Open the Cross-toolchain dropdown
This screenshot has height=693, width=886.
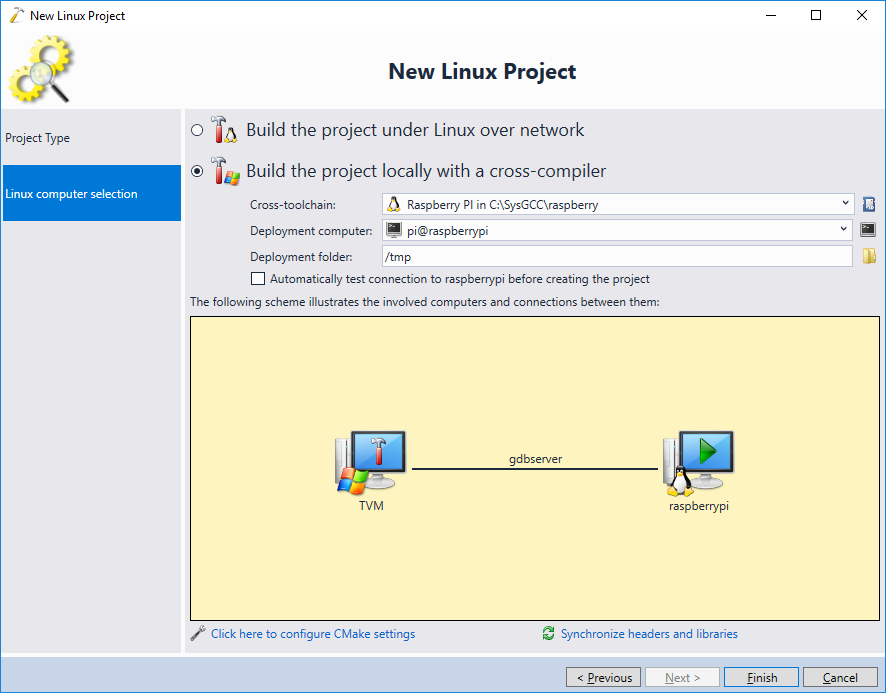[618, 204]
